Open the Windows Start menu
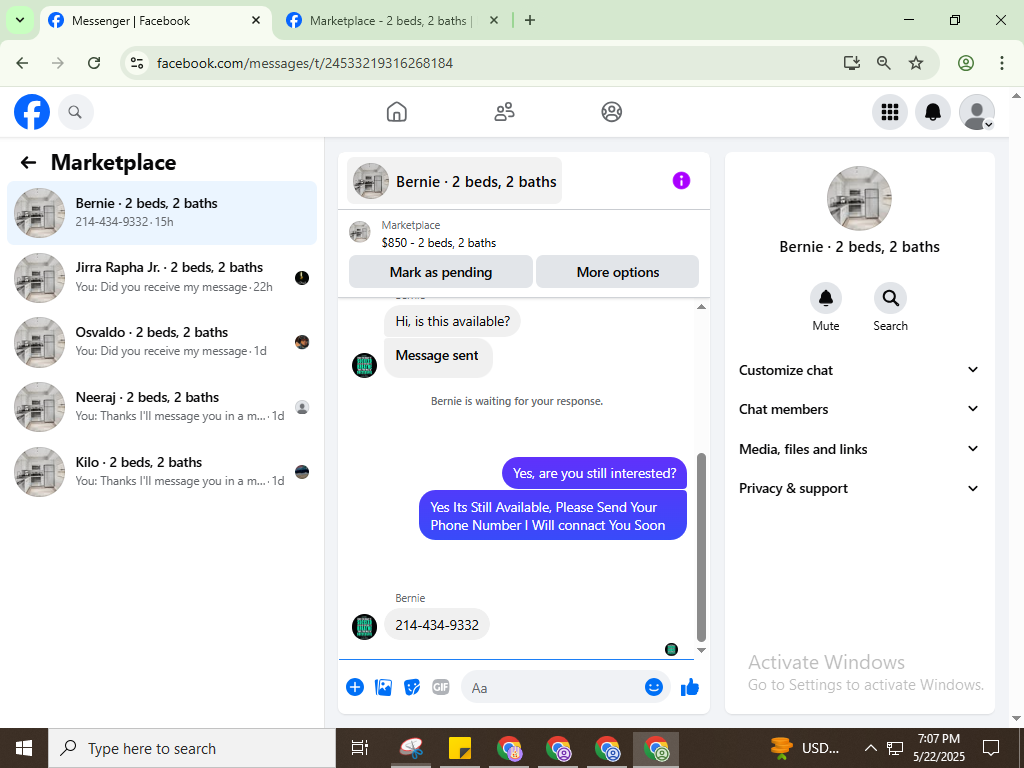 tap(24, 748)
